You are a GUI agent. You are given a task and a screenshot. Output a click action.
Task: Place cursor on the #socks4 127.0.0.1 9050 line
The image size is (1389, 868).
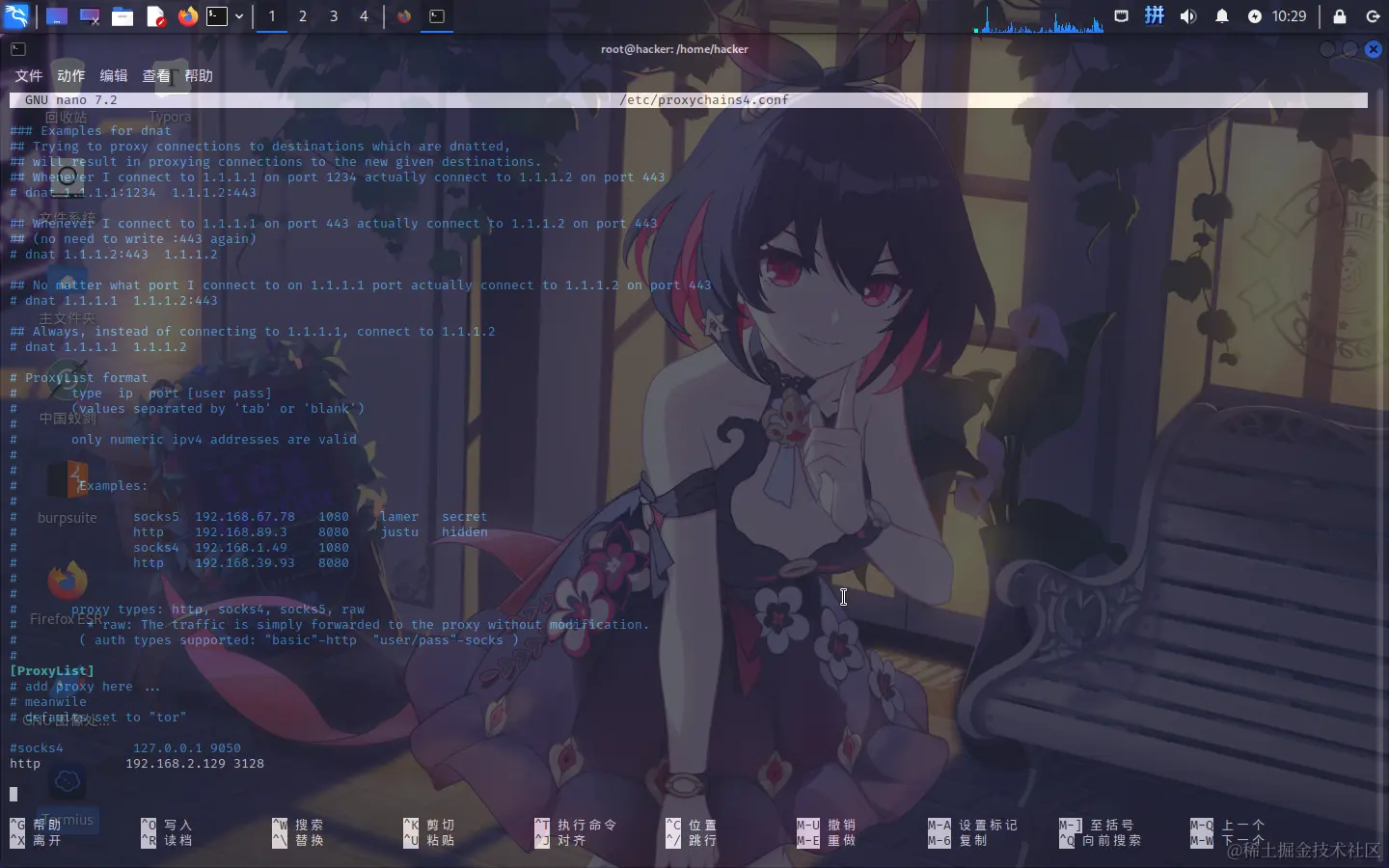click(x=125, y=748)
